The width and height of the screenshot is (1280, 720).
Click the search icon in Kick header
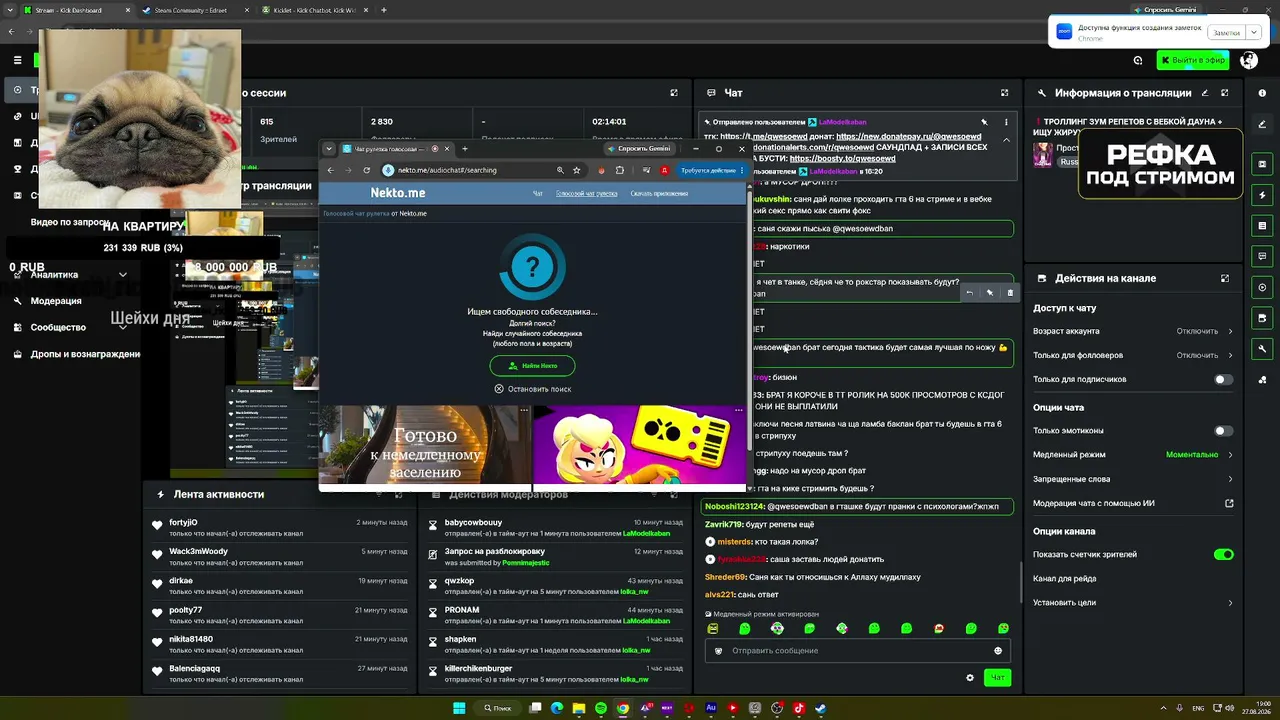coord(1138,60)
